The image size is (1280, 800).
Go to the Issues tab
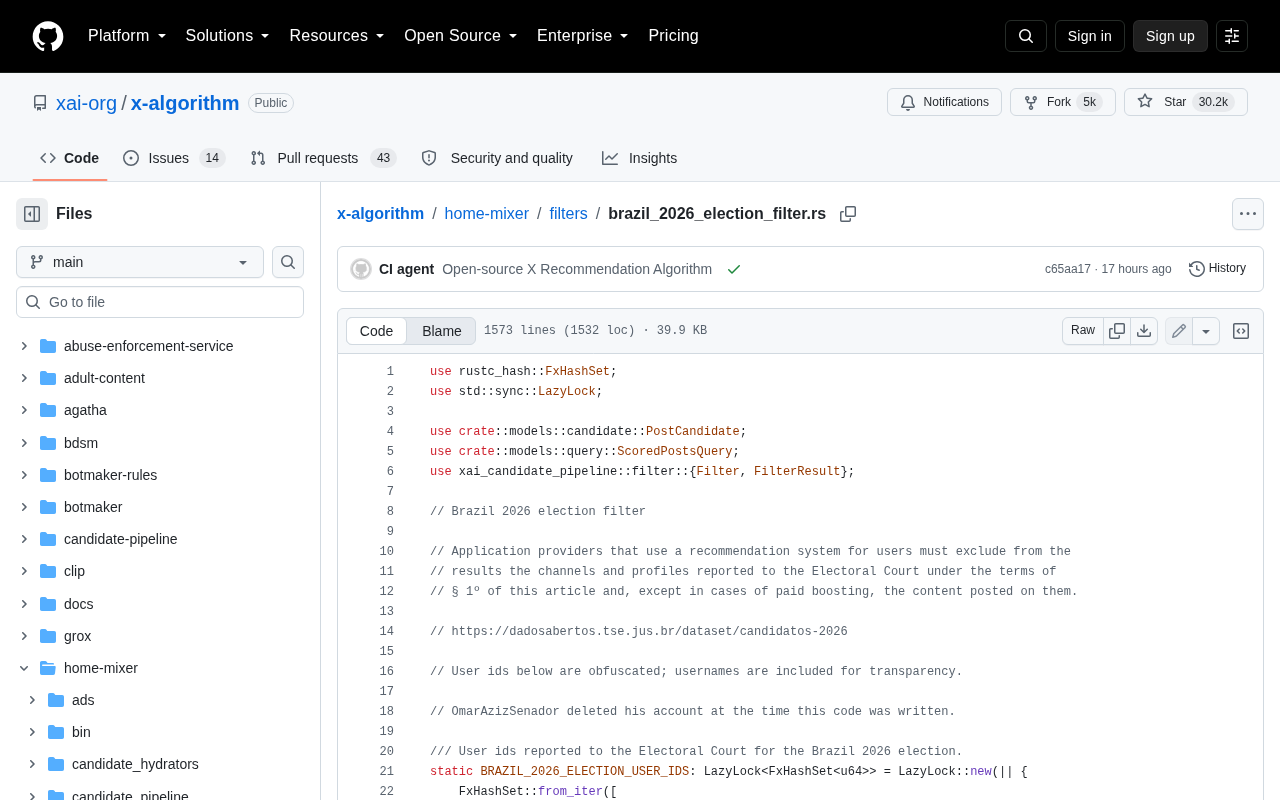pyautogui.click(x=174, y=158)
